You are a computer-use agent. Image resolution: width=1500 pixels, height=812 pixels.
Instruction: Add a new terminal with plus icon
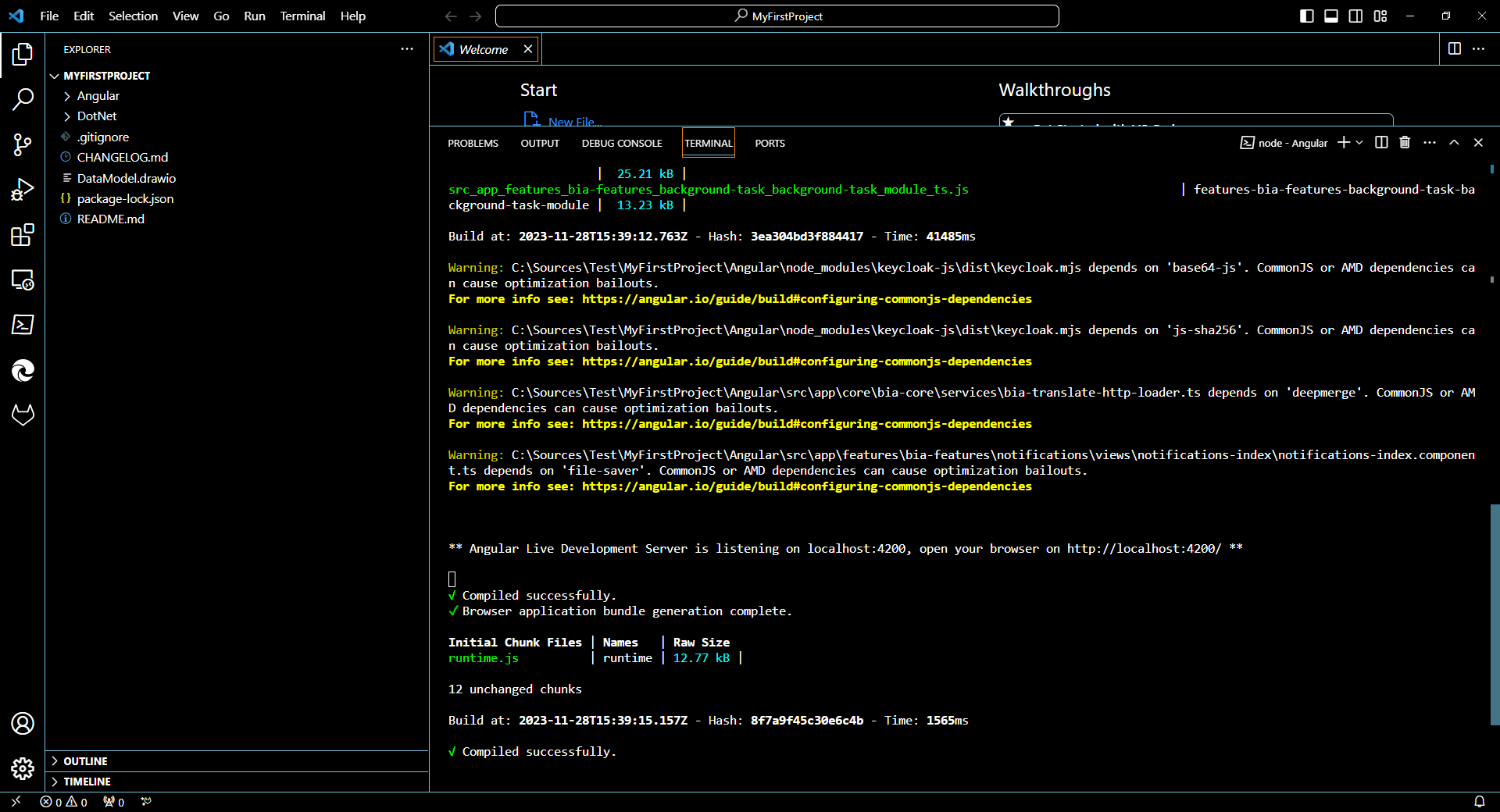coord(1344,143)
